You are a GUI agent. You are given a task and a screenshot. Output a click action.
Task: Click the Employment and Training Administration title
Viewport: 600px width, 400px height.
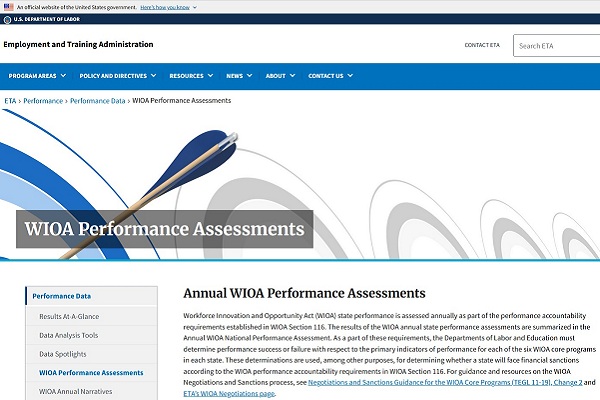pos(79,45)
